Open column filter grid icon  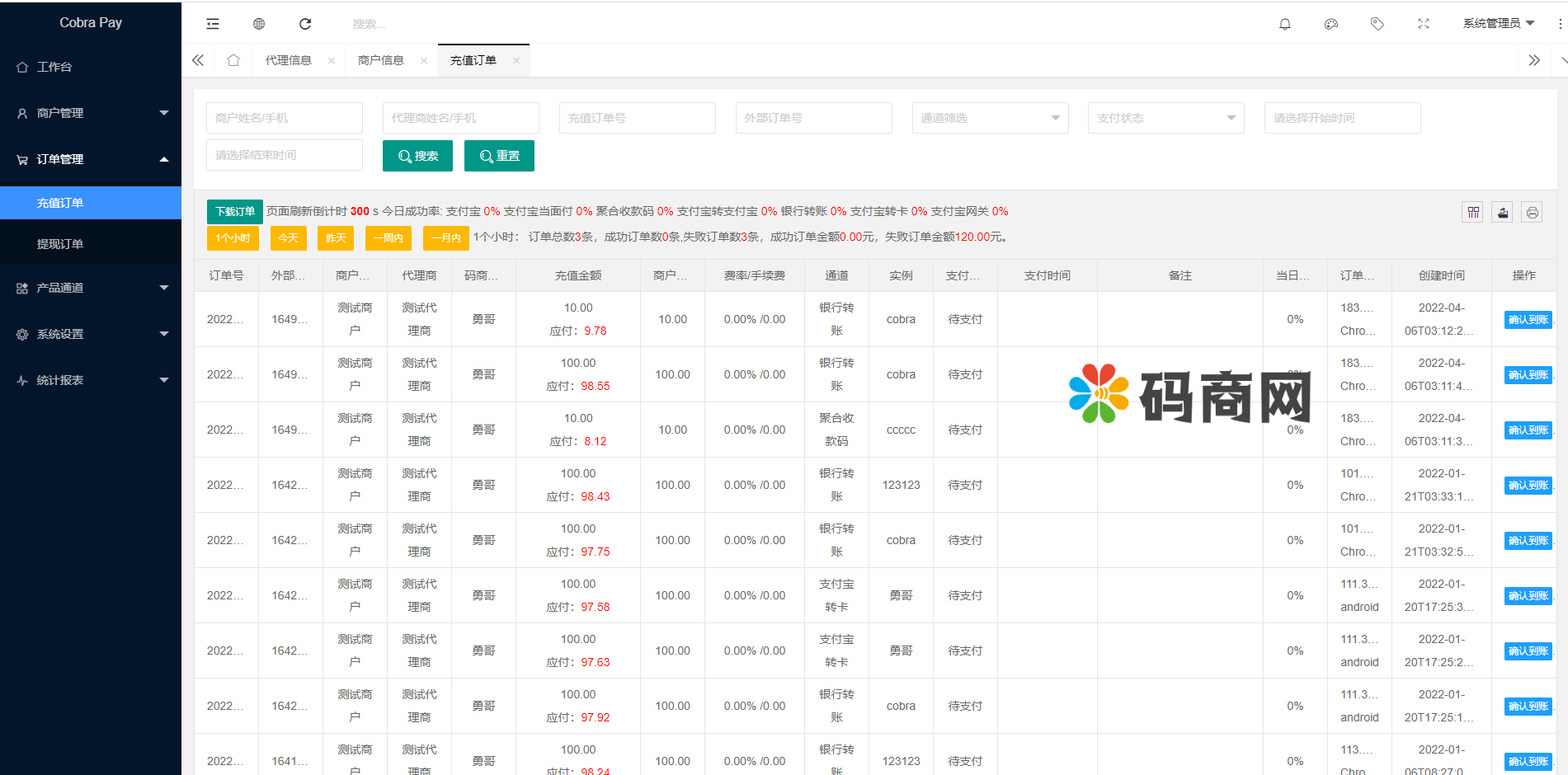coord(1473,213)
